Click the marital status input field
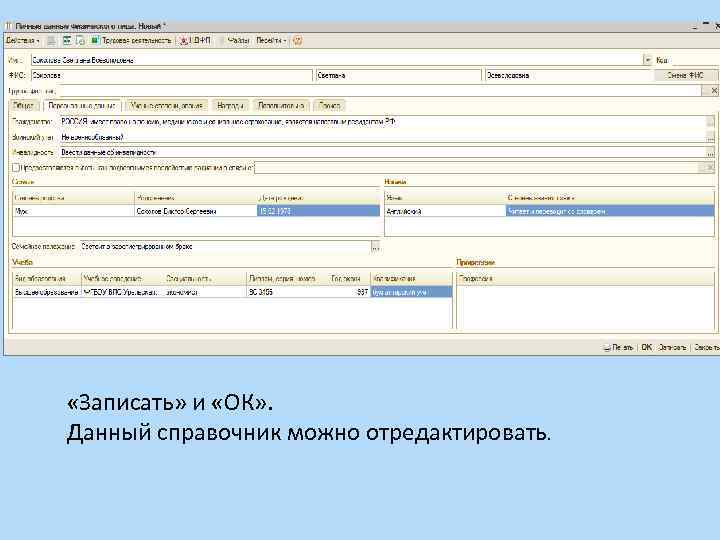The image size is (720, 540). (225, 247)
